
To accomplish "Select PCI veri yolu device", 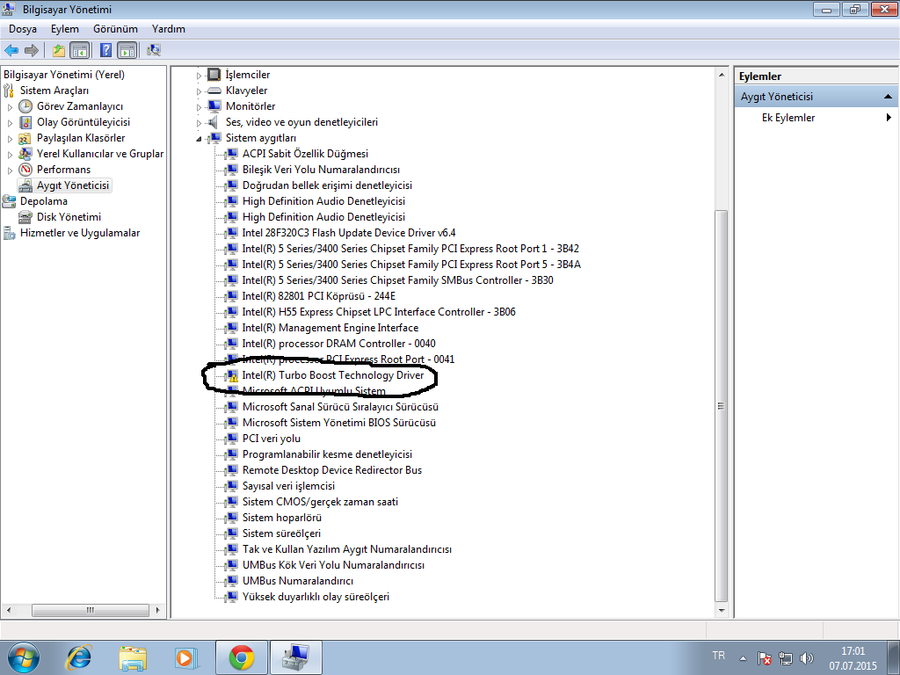I will (271, 439).
